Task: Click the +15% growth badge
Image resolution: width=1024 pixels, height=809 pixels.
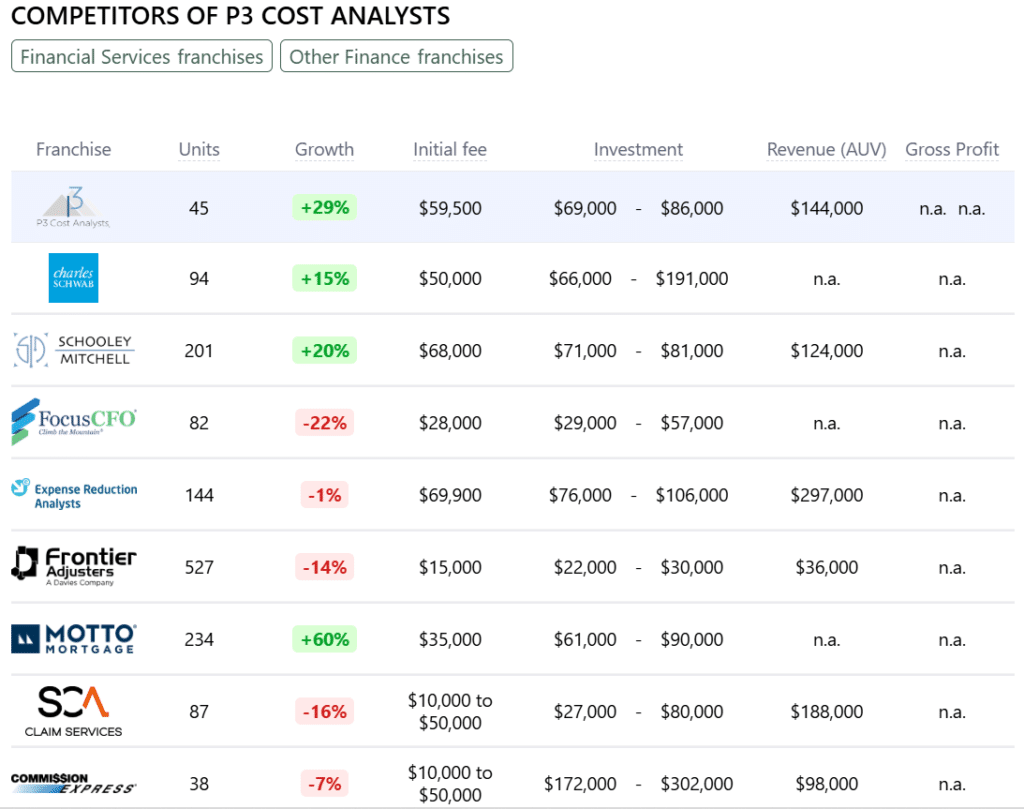Action: 325,279
